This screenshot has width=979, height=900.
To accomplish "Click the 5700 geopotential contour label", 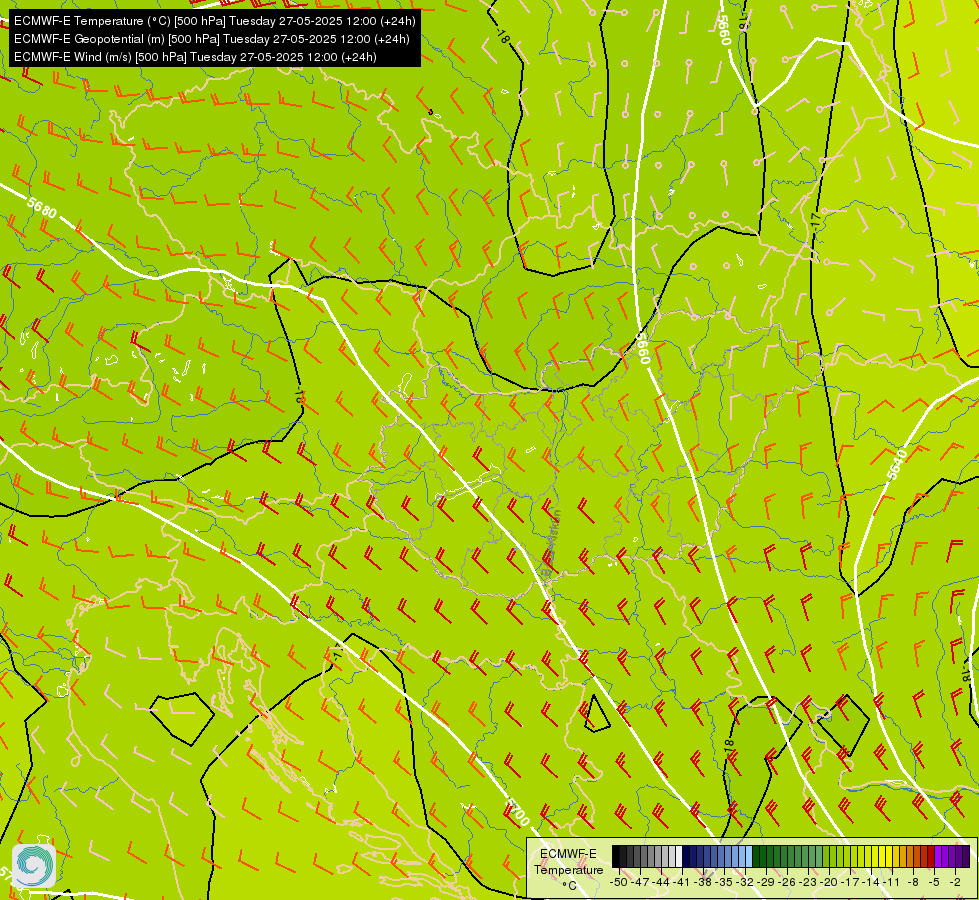I will pyautogui.click(x=516, y=813).
